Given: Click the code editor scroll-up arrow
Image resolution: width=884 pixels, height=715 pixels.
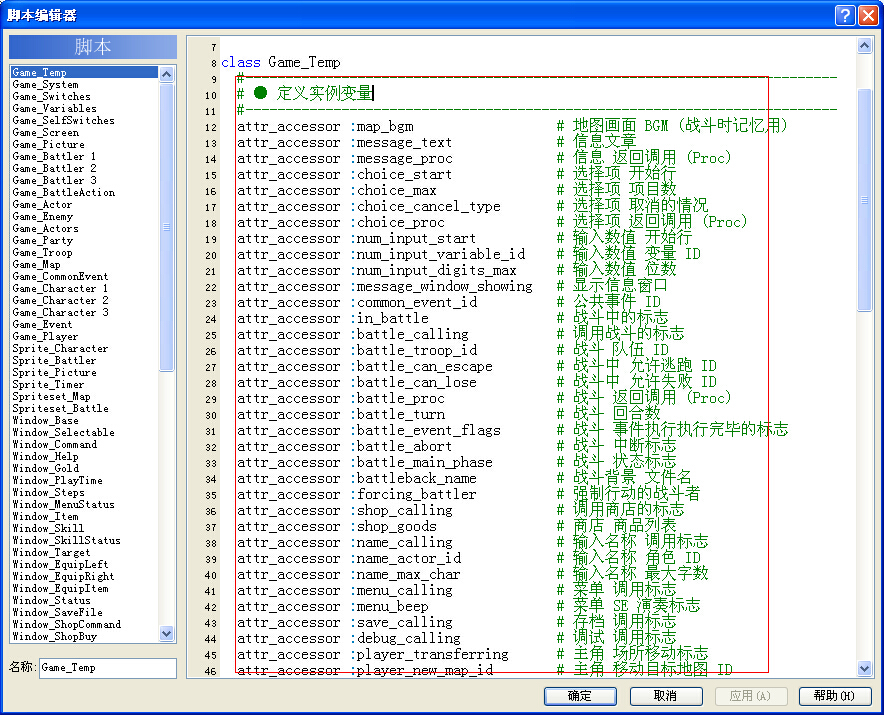Looking at the screenshot, I should pos(864,46).
